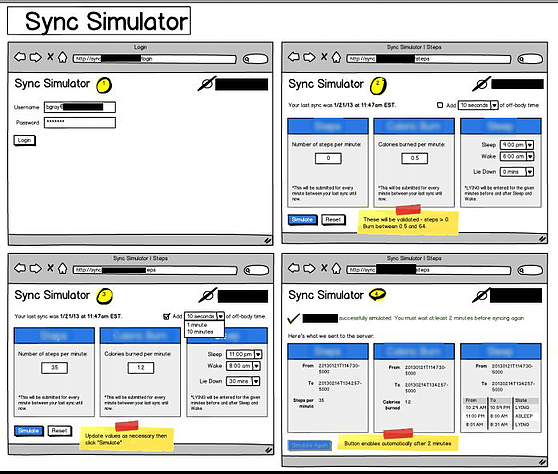Click the Simulate Again button
Image resolution: width=558 pixels, height=474 pixels.
310,445
